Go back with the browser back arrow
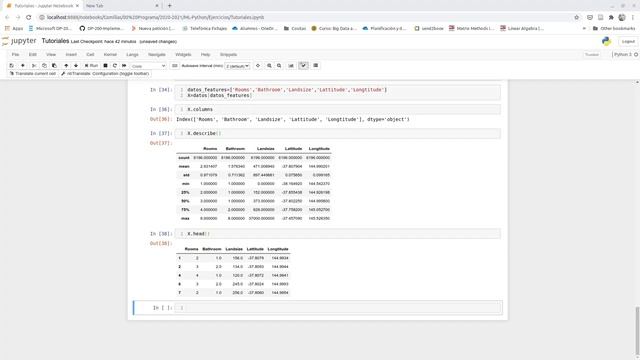 (7, 18)
